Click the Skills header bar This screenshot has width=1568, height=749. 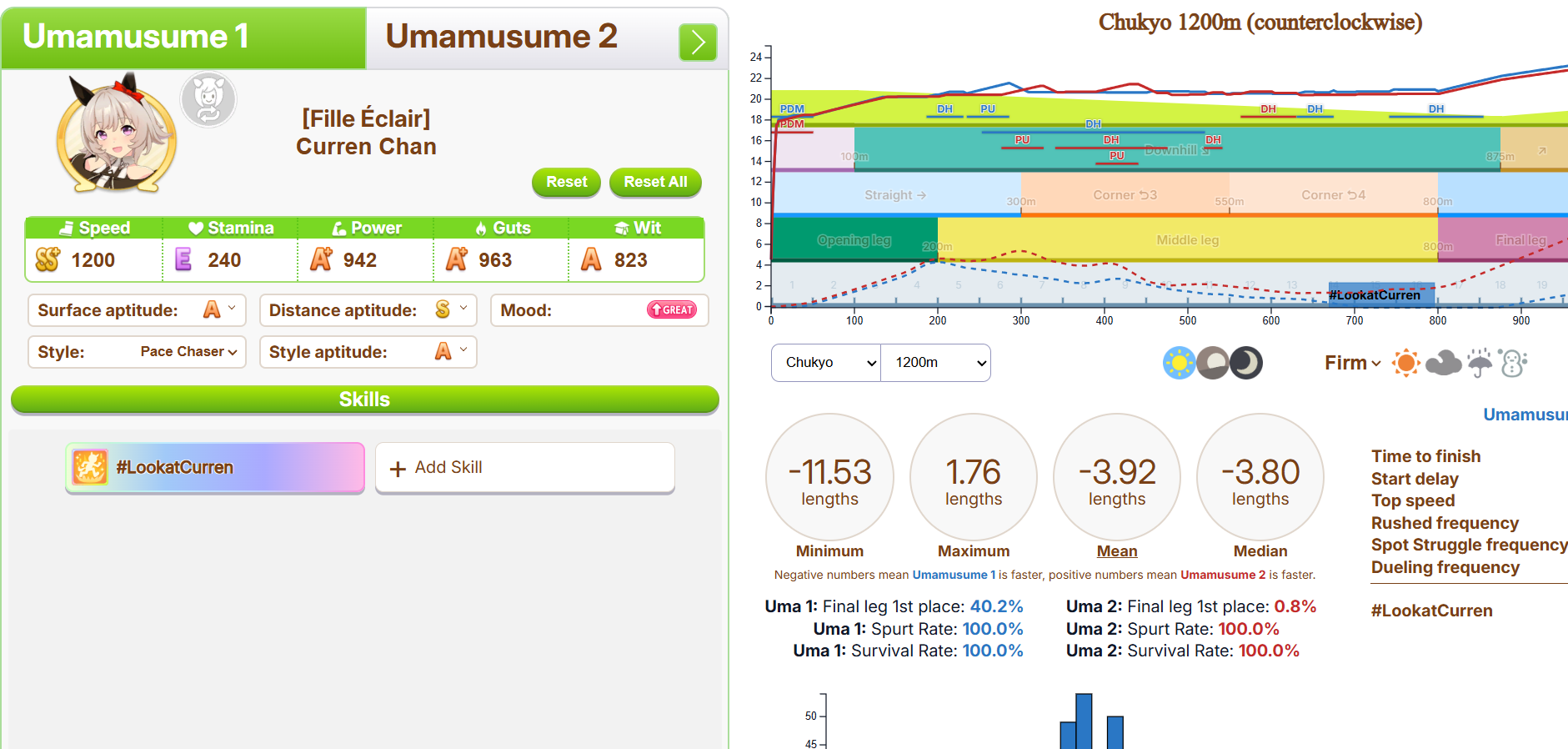pos(364,400)
